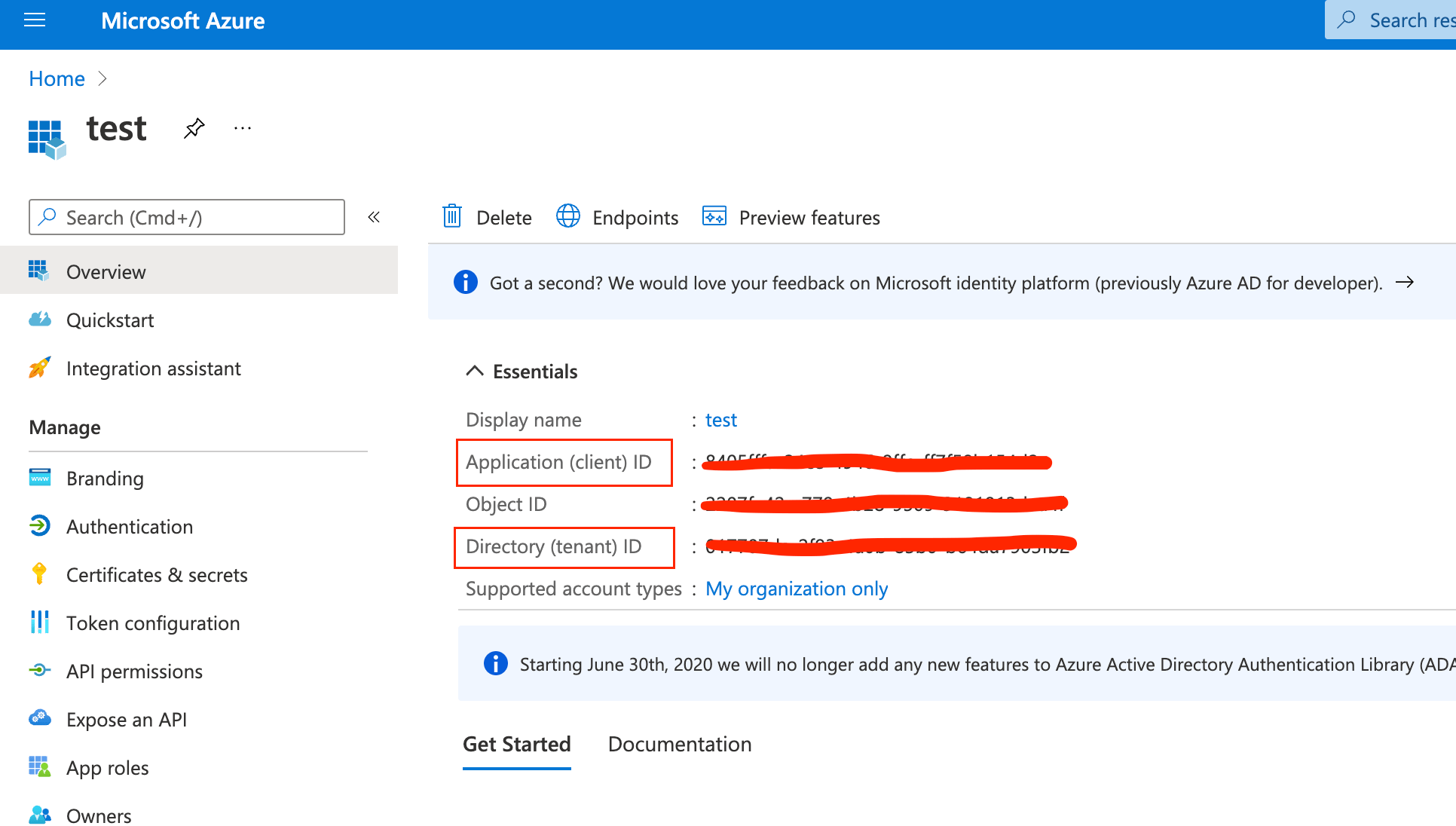Pin the test app registration
1456x826 pixels.
coord(194,128)
